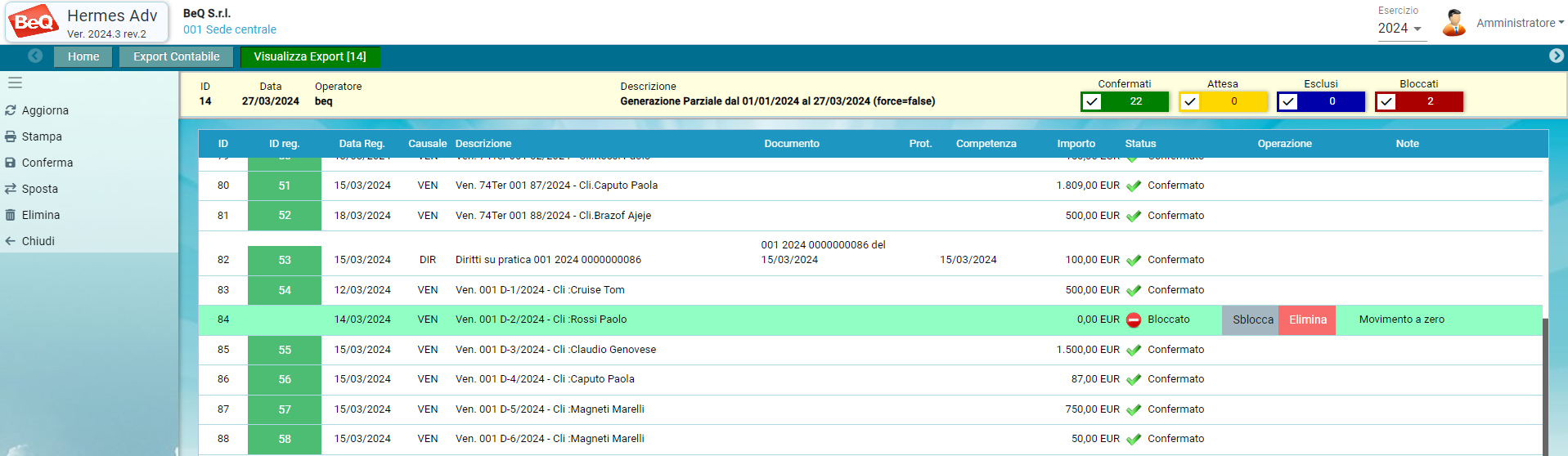The width and height of the screenshot is (1568, 456).
Task: Click the Elimina trash icon in sidebar
Action: [x=11, y=215]
